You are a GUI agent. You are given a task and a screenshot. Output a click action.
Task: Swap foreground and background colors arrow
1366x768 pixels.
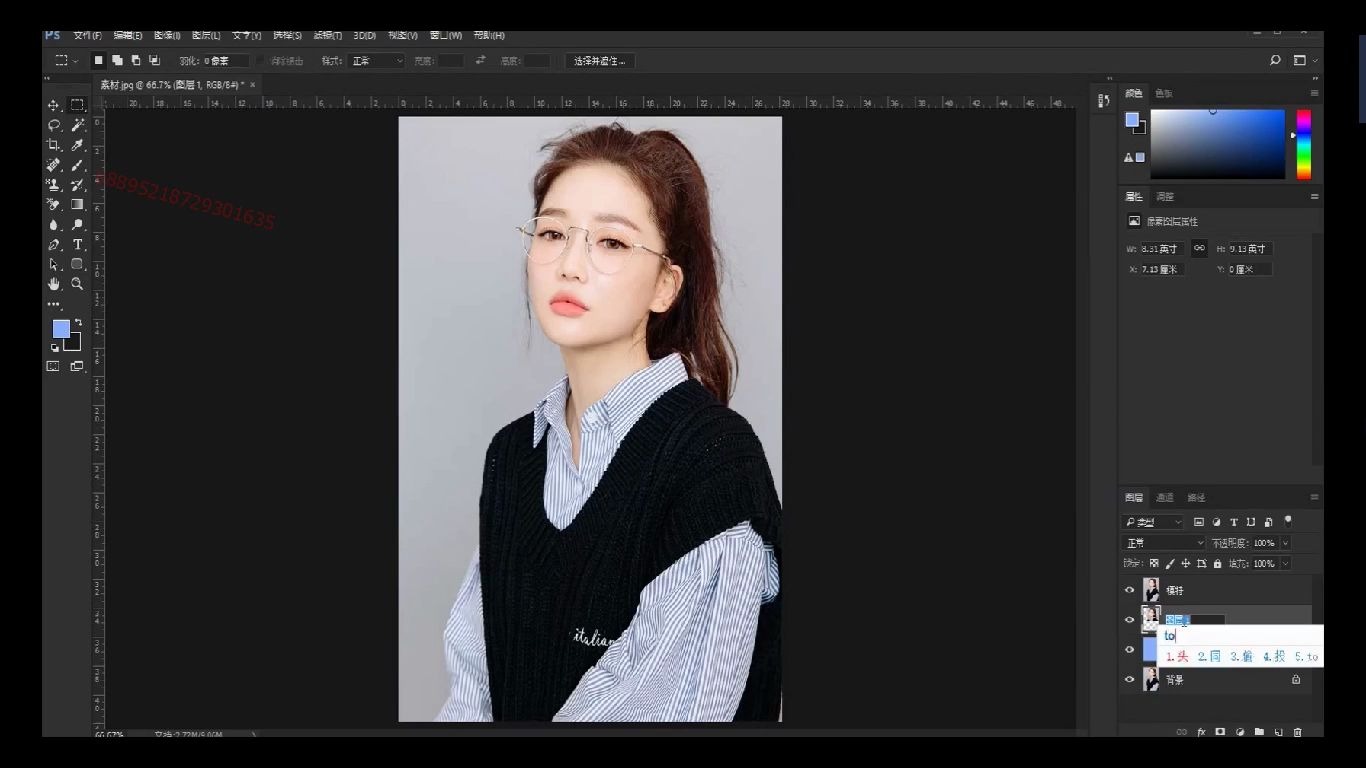tap(78, 322)
